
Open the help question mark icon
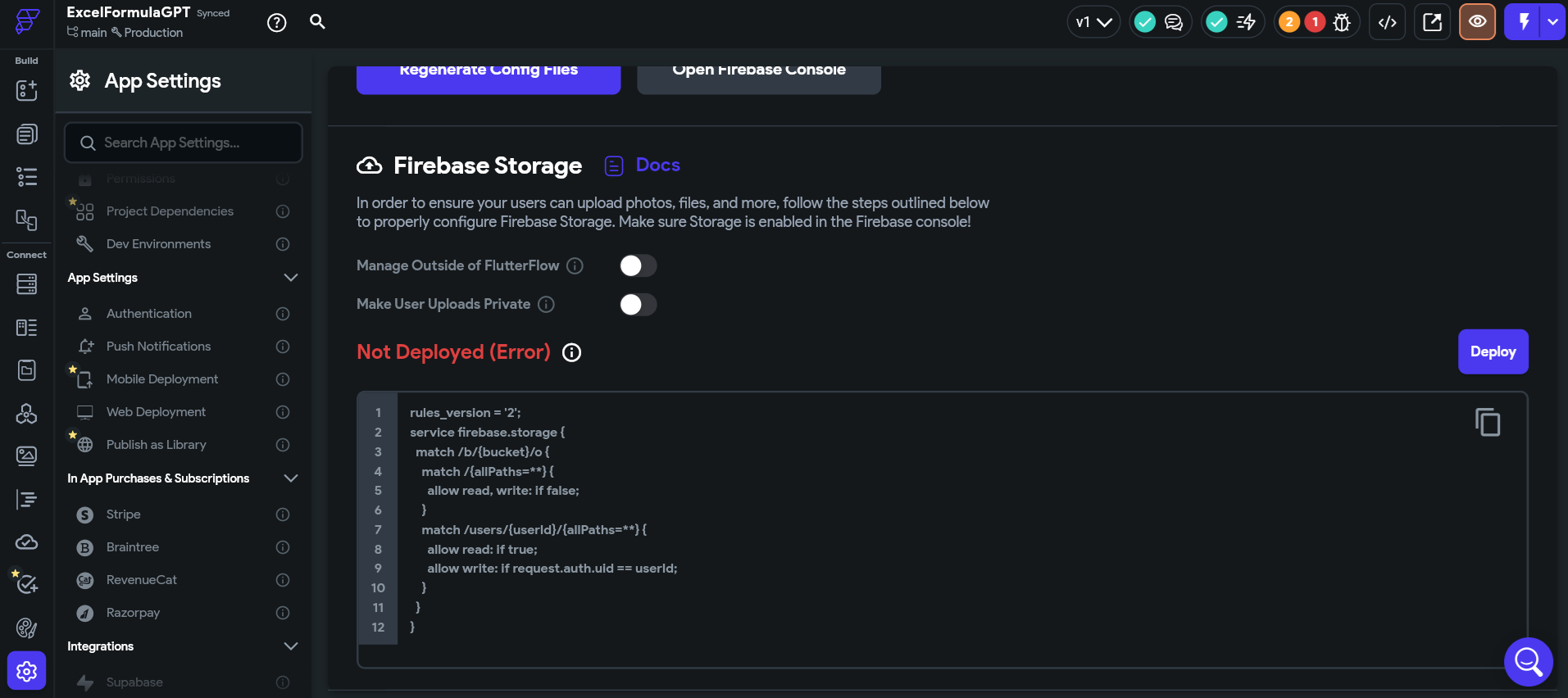277,23
